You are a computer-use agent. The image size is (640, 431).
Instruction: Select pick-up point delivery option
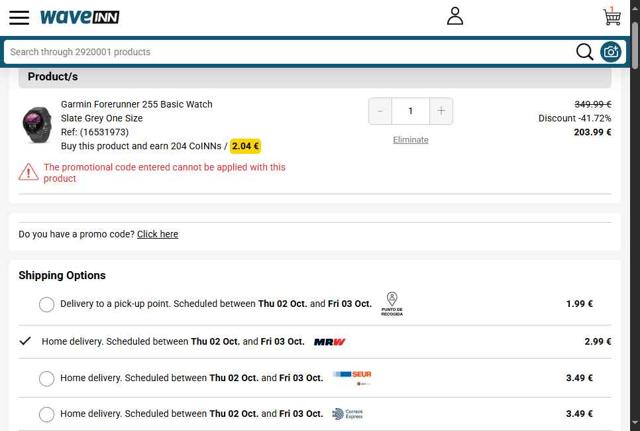[x=47, y=304]
